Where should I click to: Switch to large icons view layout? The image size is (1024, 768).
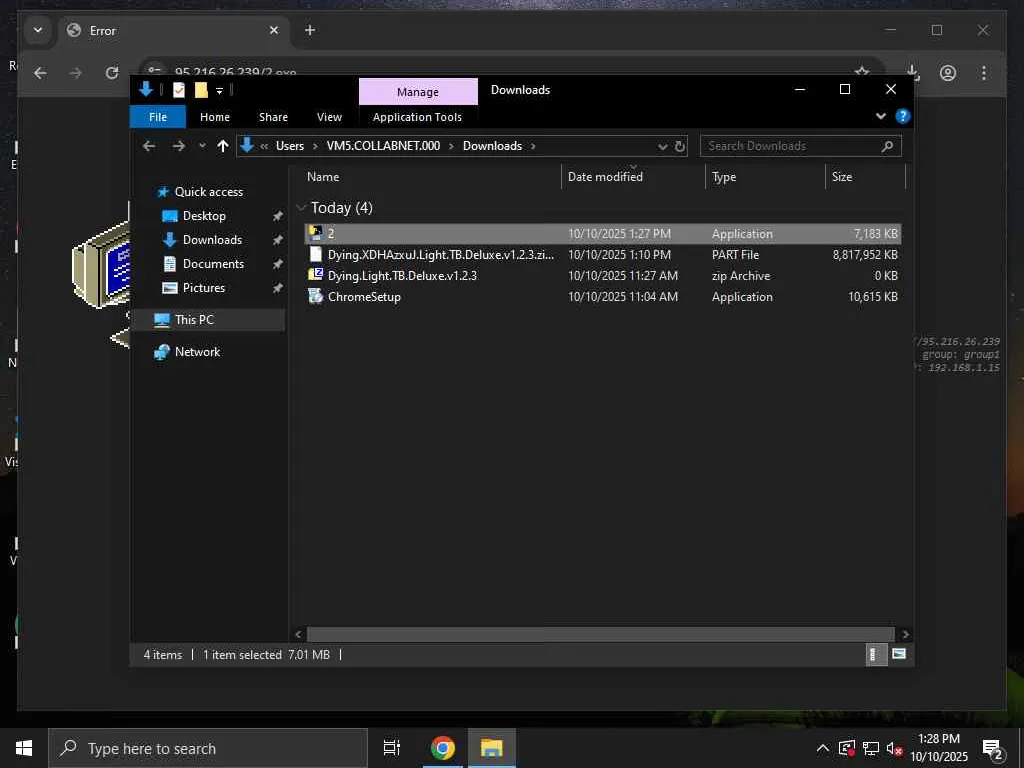coord(899,654)
